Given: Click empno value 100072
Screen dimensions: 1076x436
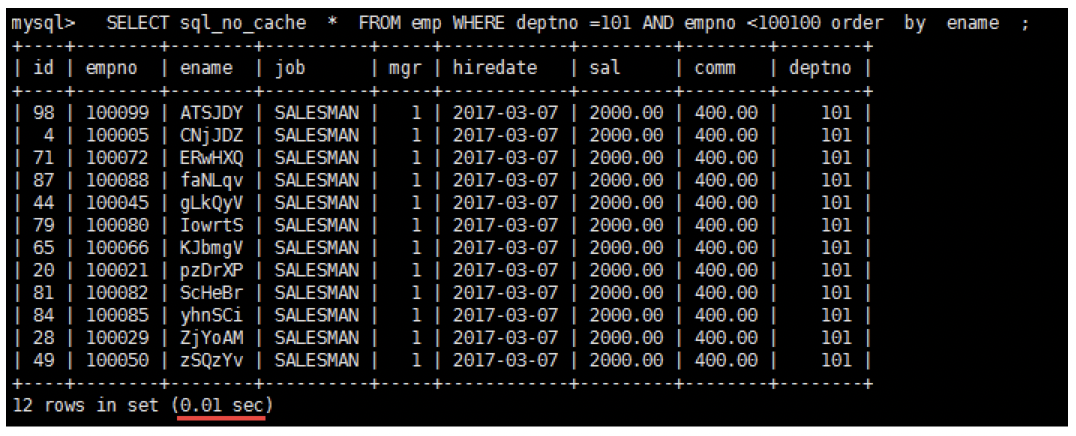Looking at the screenshot, I should 117,158.
